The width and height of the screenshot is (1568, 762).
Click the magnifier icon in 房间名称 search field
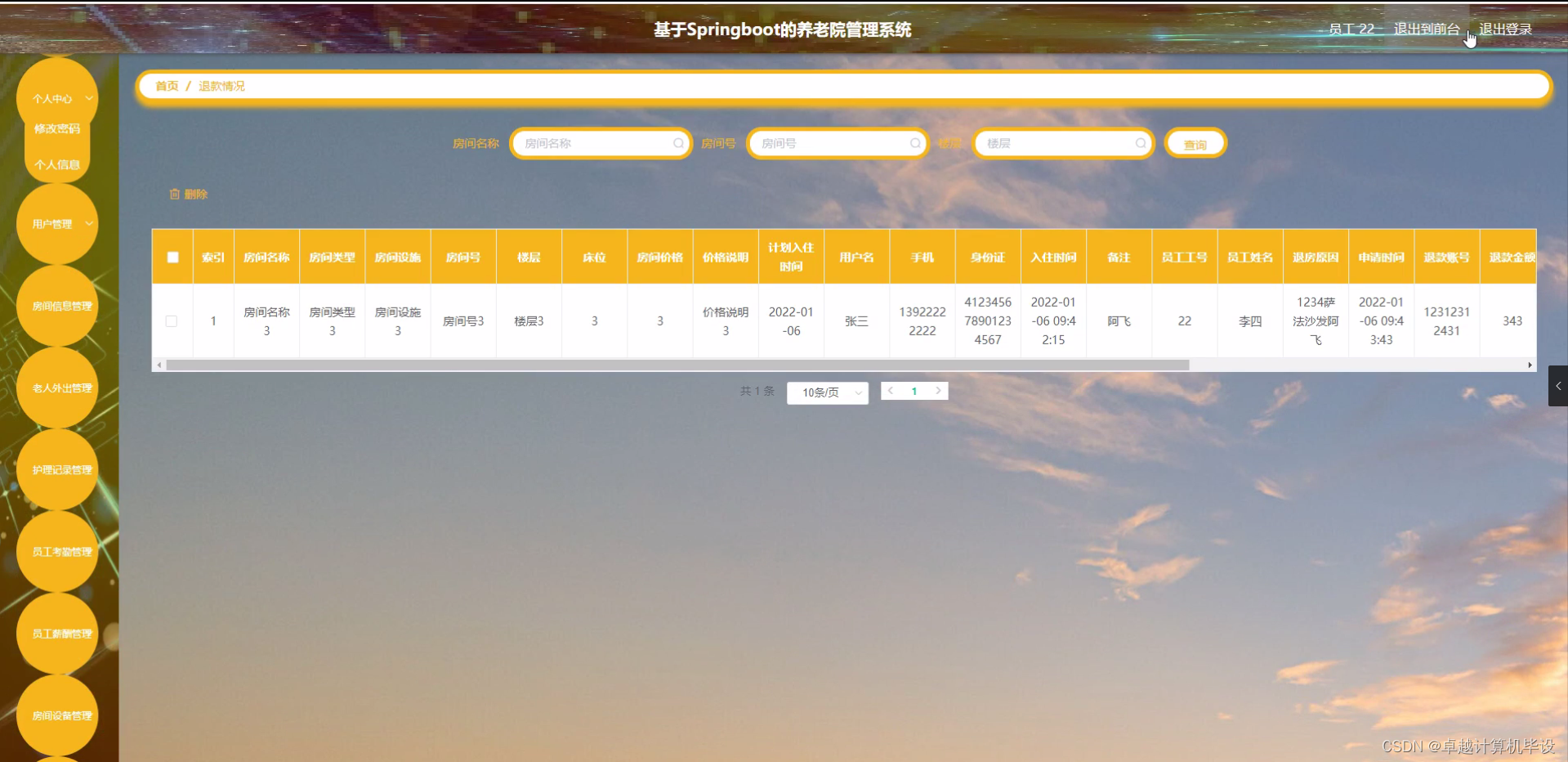point(678,143)
